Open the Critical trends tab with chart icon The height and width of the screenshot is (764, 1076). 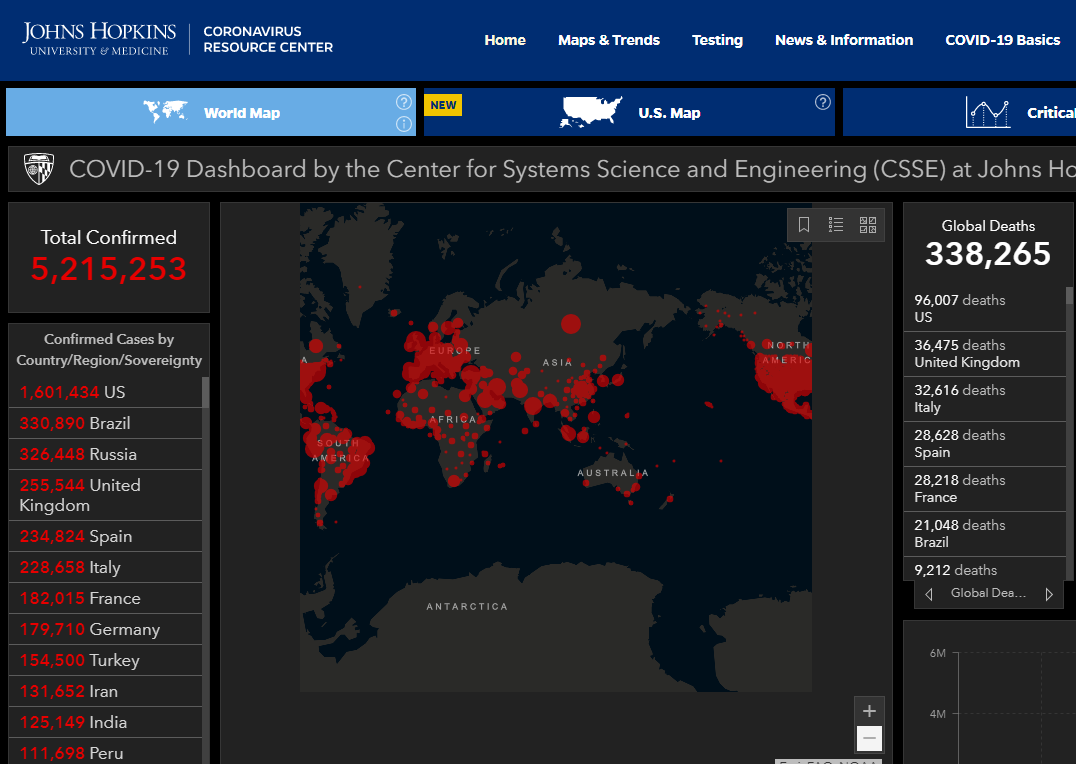click(x=959, y=112)
